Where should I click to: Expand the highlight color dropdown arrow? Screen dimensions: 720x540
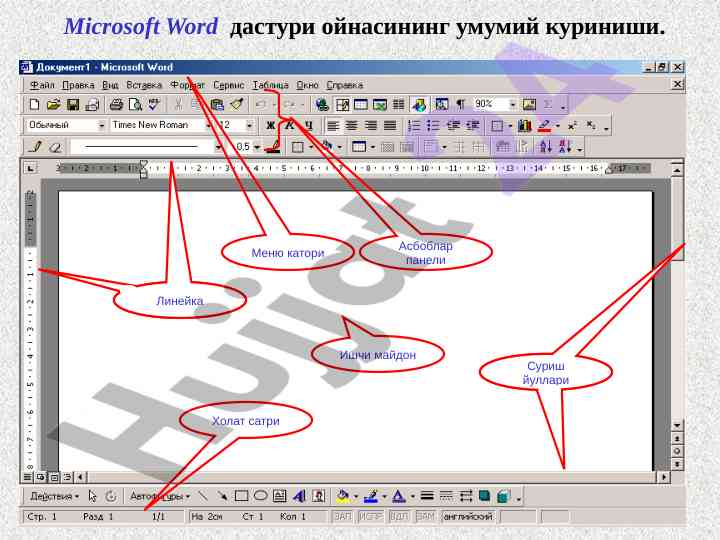(558, 125)
